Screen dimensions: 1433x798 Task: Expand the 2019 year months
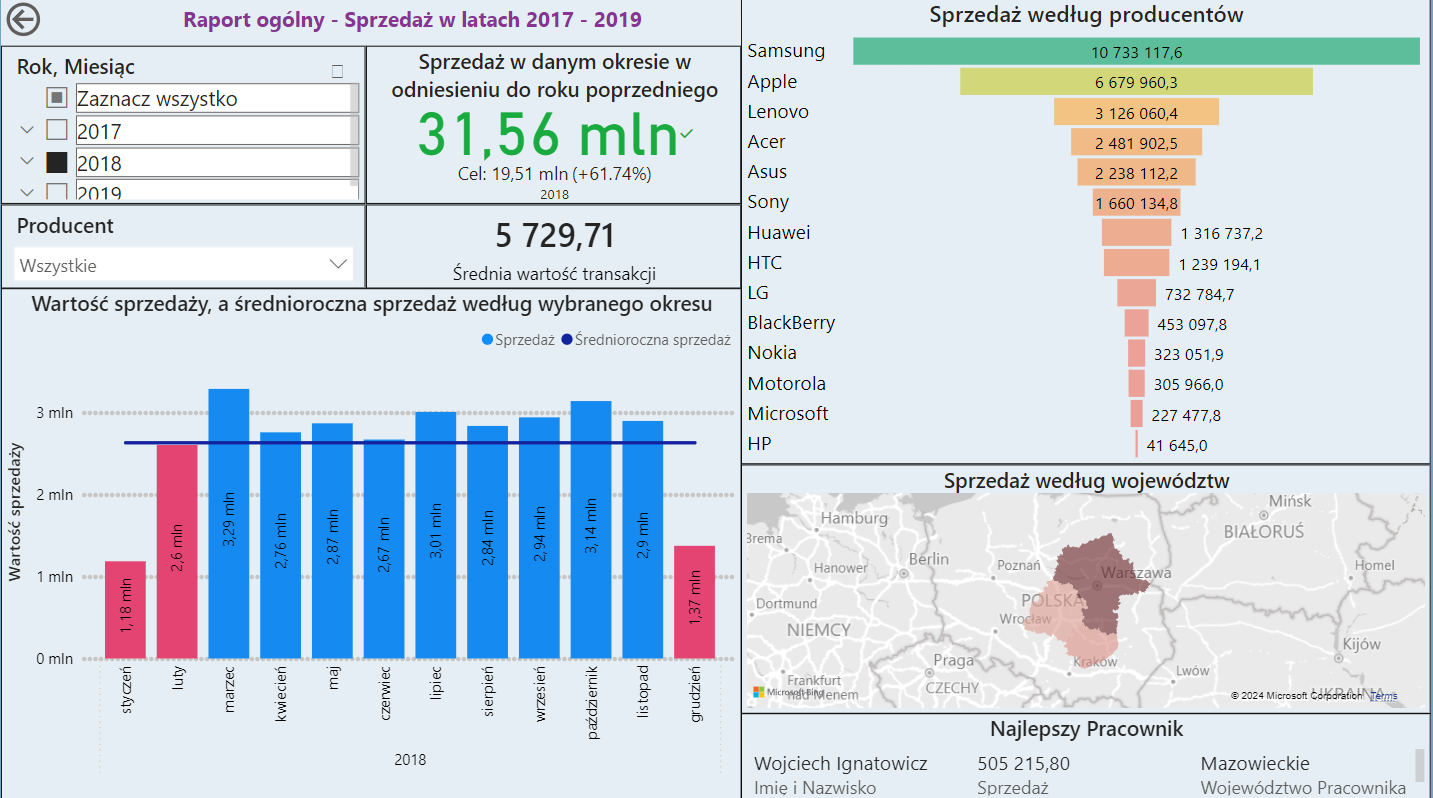coord(27,191)
